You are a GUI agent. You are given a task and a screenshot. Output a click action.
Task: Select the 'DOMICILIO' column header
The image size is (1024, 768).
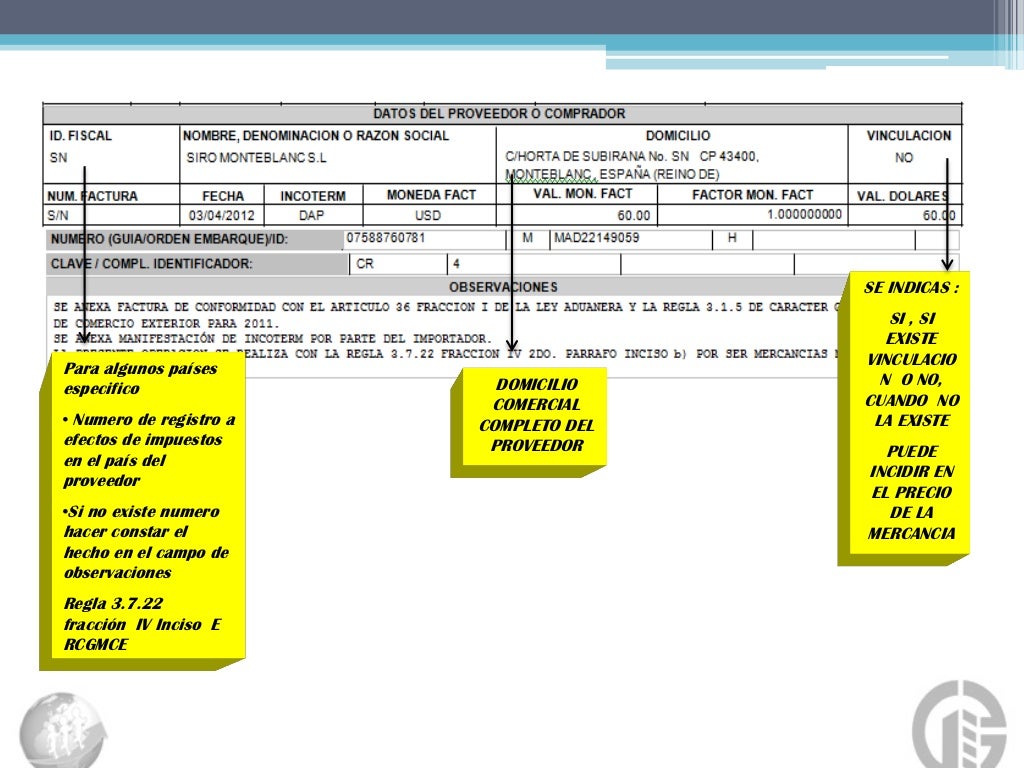[x=678, y=136]
